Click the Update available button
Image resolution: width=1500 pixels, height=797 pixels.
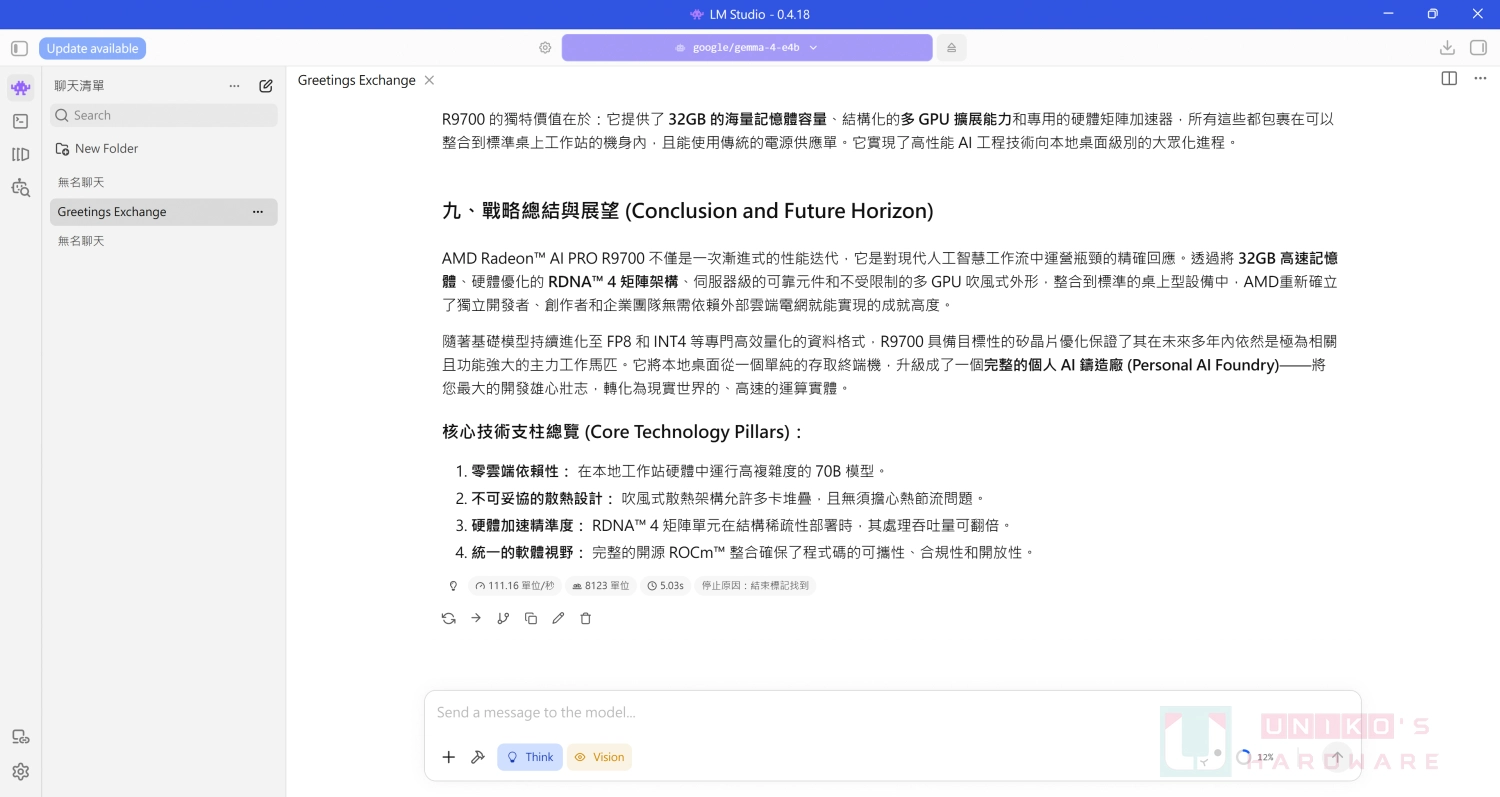(x=92, y=48)
